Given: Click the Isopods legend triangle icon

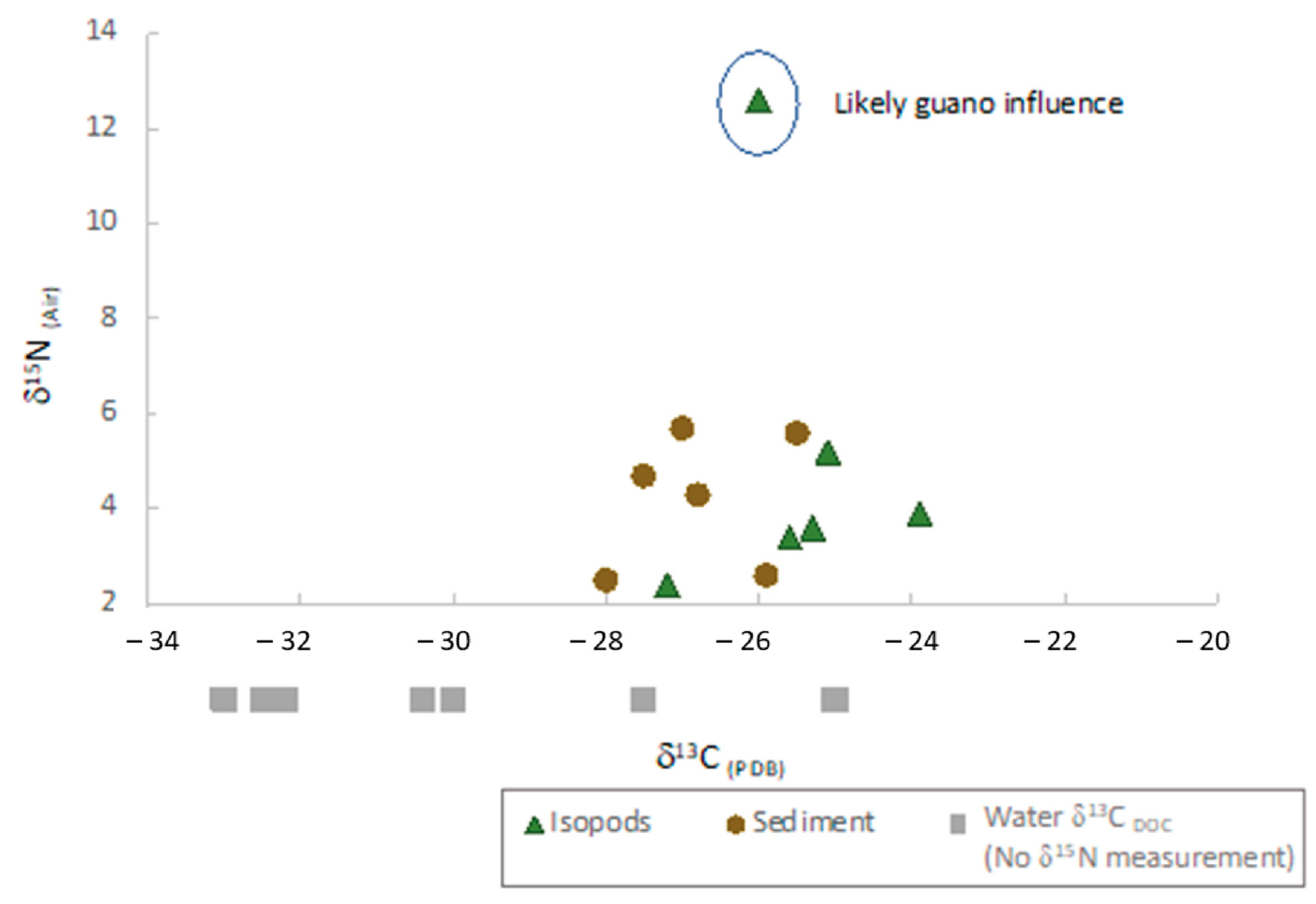Looking at the screenshot, I should (x=534, y=825).
